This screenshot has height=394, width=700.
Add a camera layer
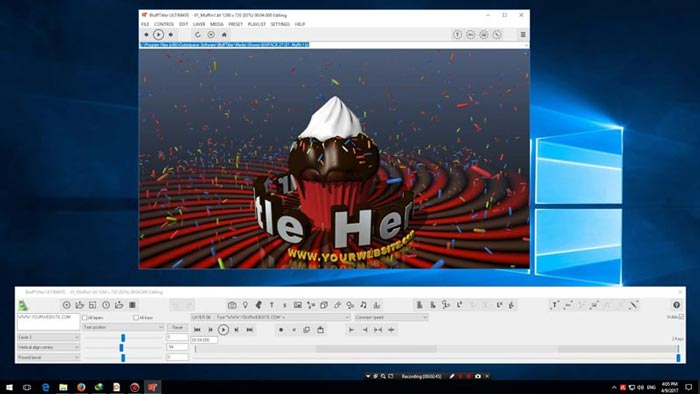click(232, 305)
